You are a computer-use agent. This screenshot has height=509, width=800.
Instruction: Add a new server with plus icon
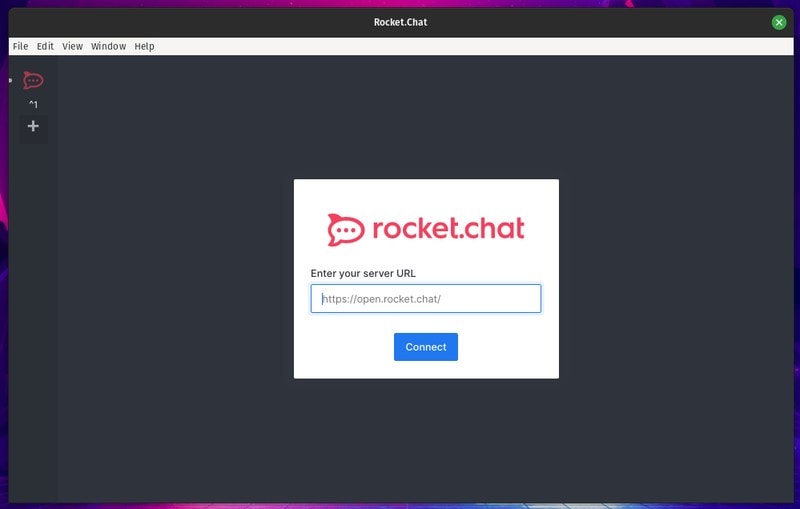click(x=33, y=126)
